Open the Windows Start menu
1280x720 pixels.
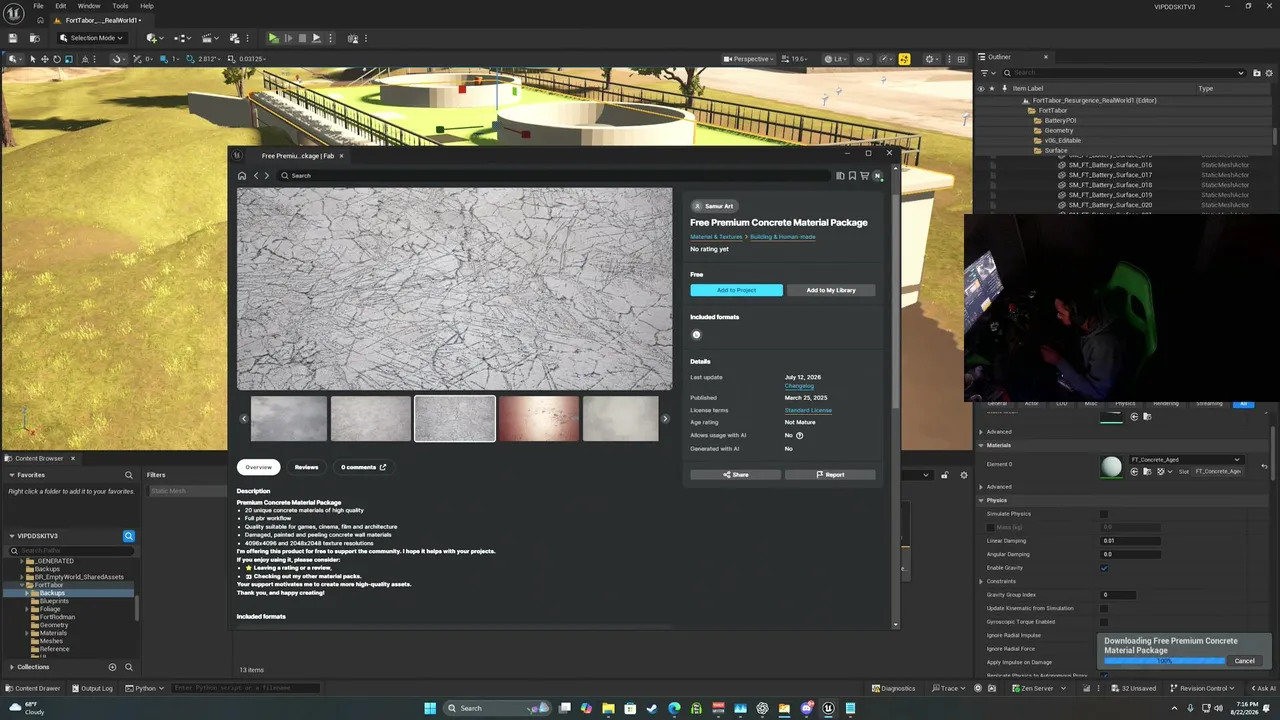tap(430, 708)
